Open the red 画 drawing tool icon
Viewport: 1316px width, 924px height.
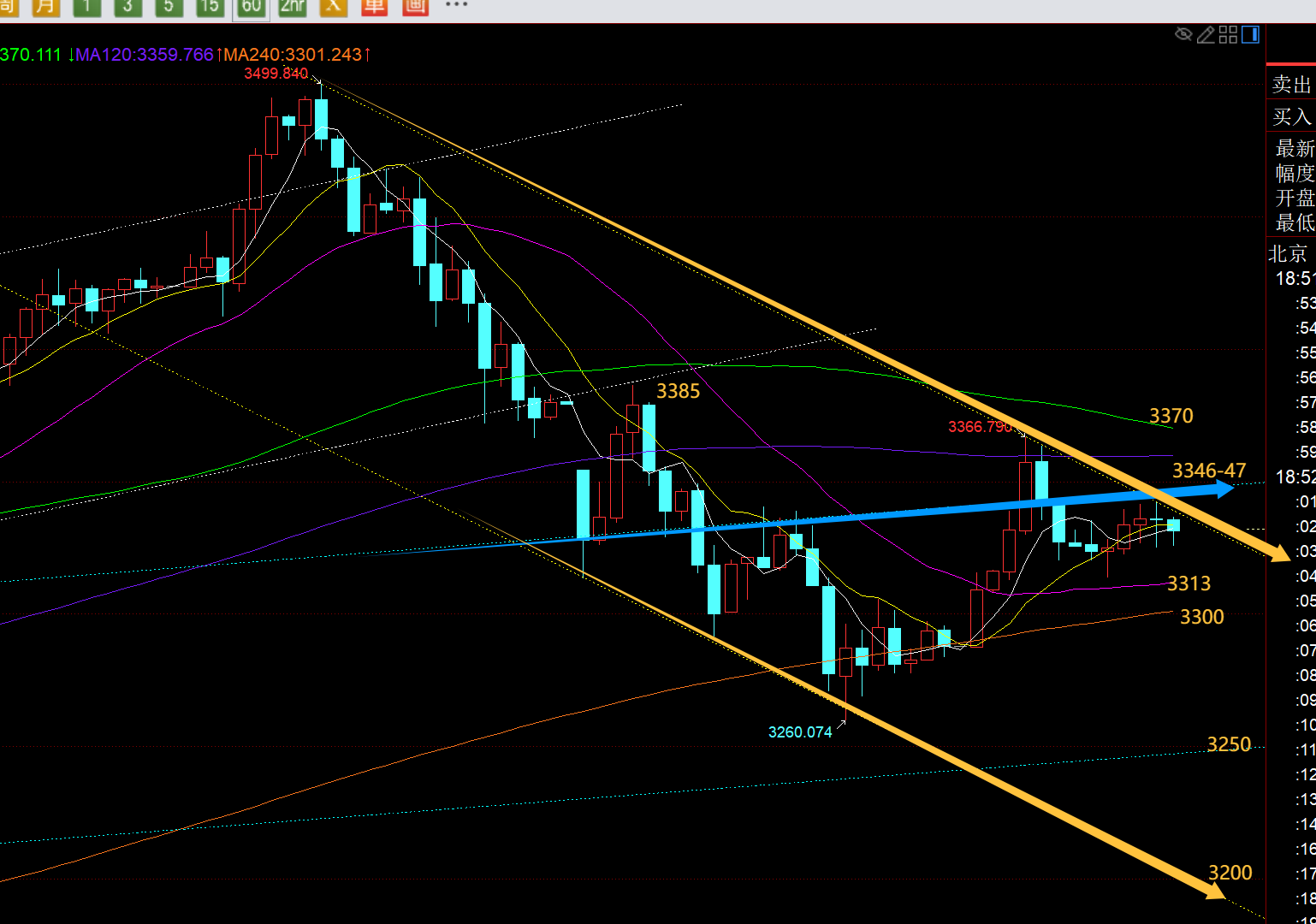[x=415, y=7]
